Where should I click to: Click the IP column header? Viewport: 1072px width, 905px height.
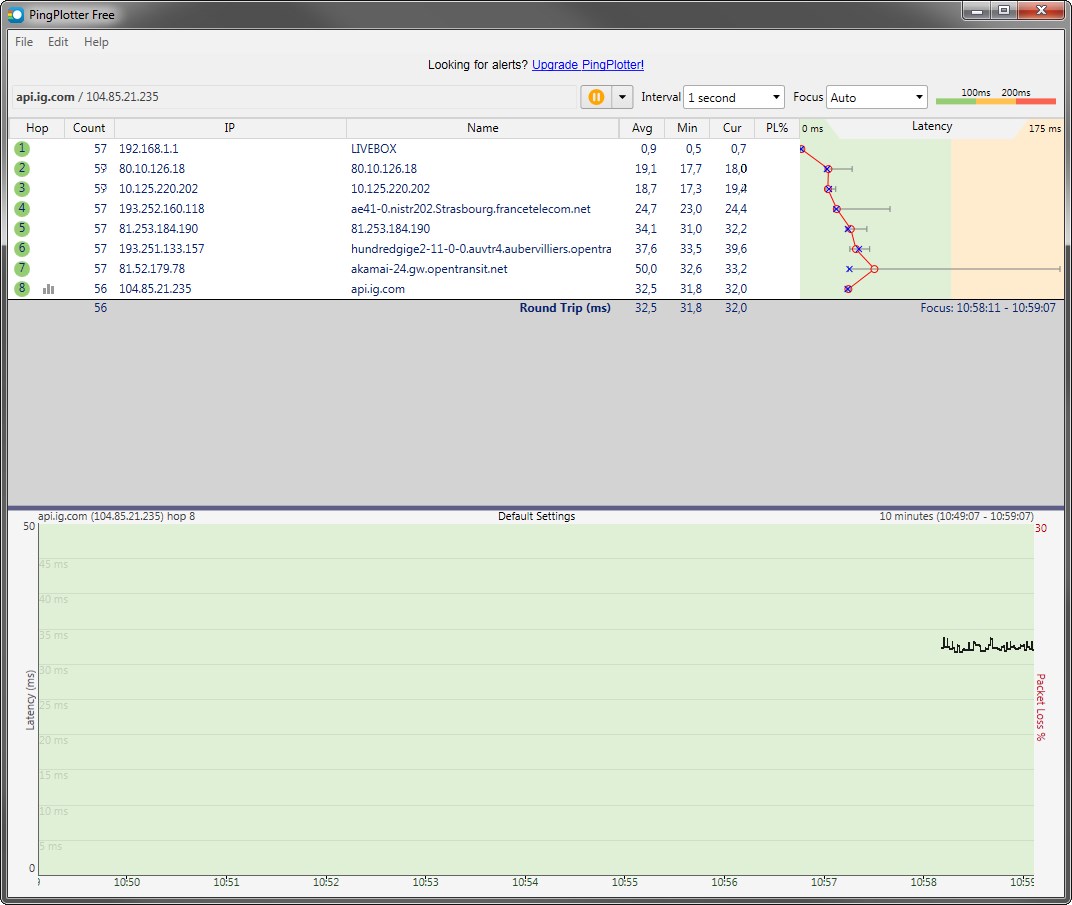pos(230,128)
